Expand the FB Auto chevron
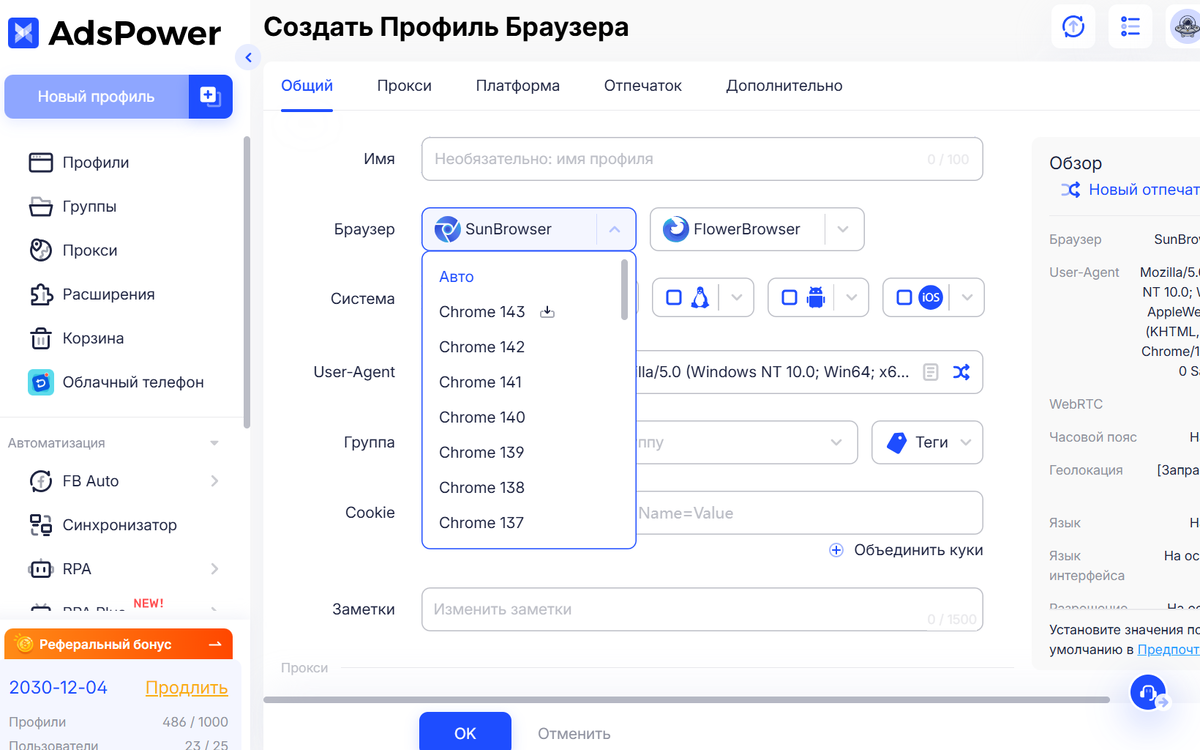1200x750 pixels. [x=214, y=481]
